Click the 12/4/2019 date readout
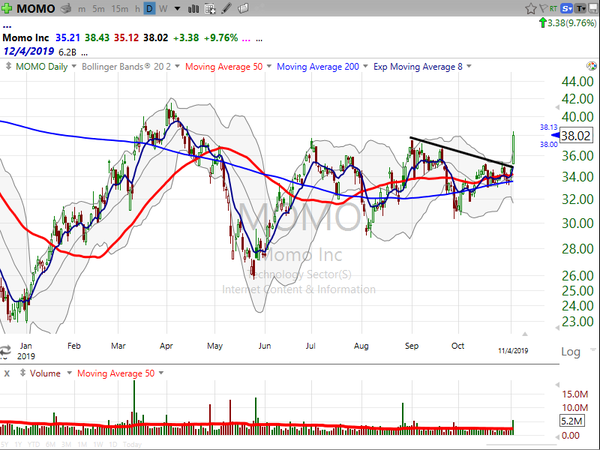 pos(29,51)
